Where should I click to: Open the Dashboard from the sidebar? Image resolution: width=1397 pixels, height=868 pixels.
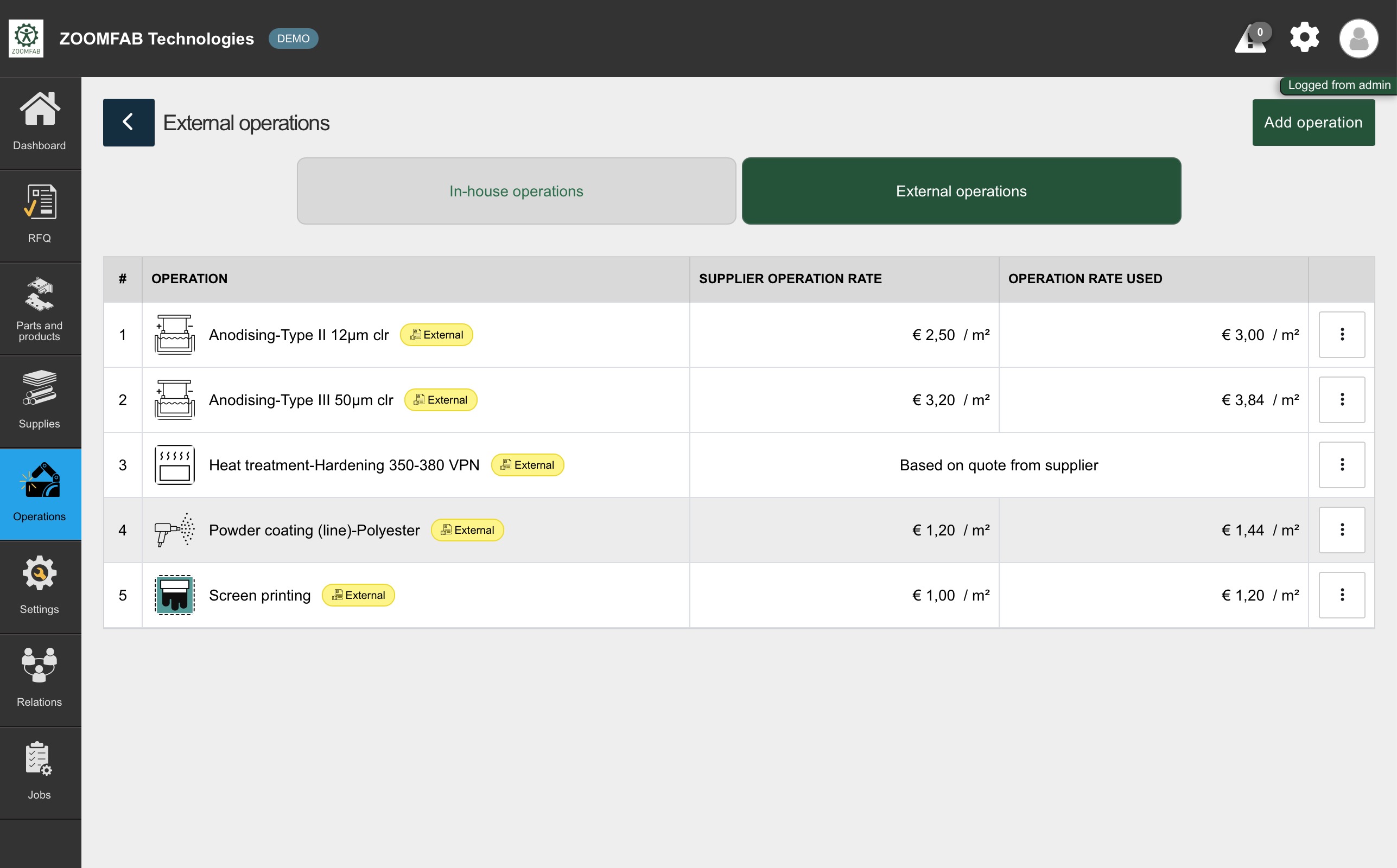pyautogui.click(x=40, y=122)
